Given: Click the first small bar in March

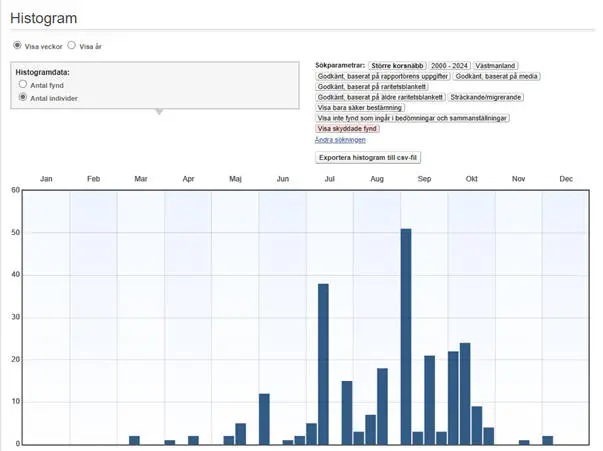Looking at the screenshot, I should pyautogui.click(x=134, y=440).
